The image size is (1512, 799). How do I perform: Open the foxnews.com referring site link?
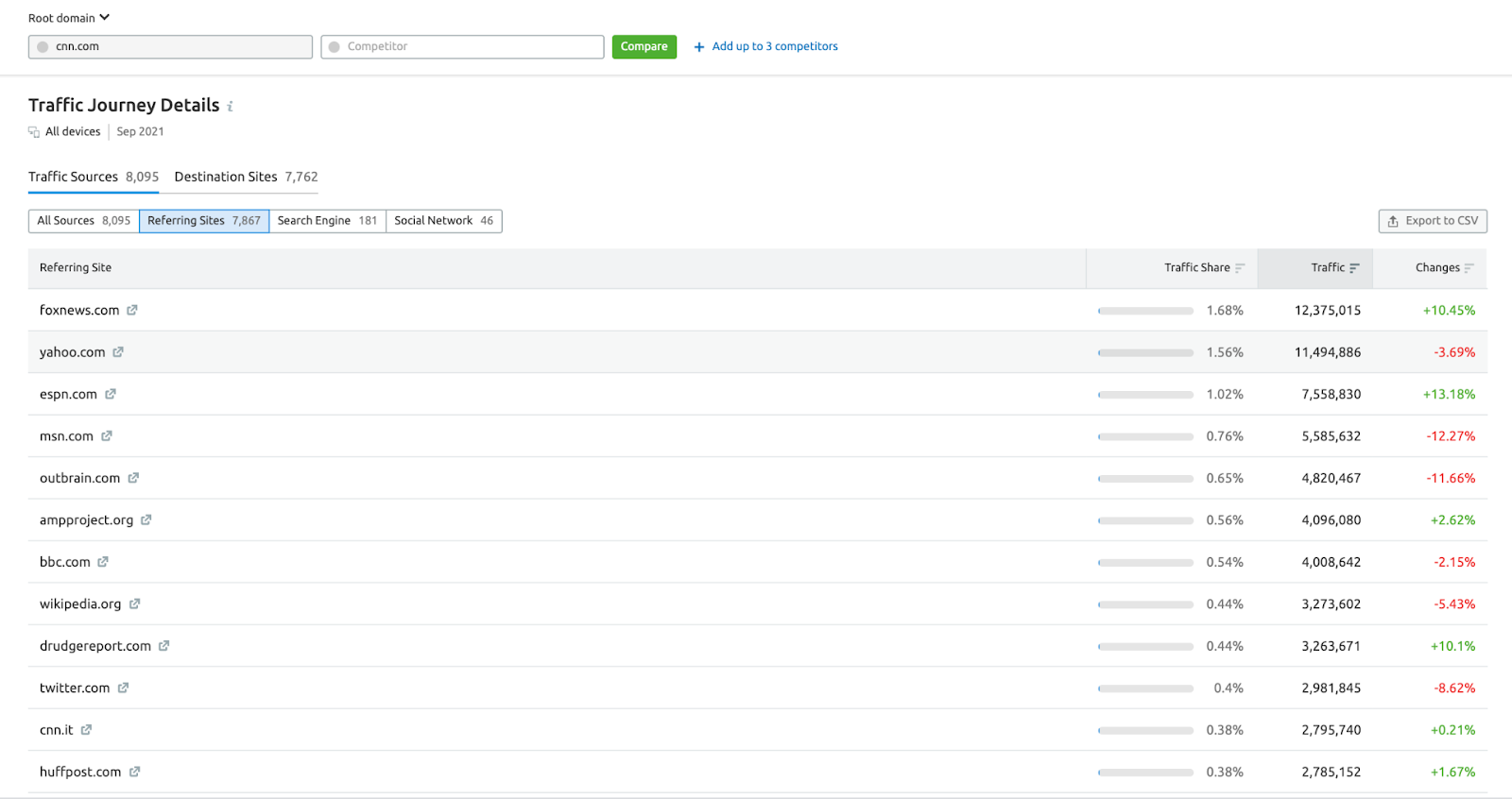(x=79, y=310)
